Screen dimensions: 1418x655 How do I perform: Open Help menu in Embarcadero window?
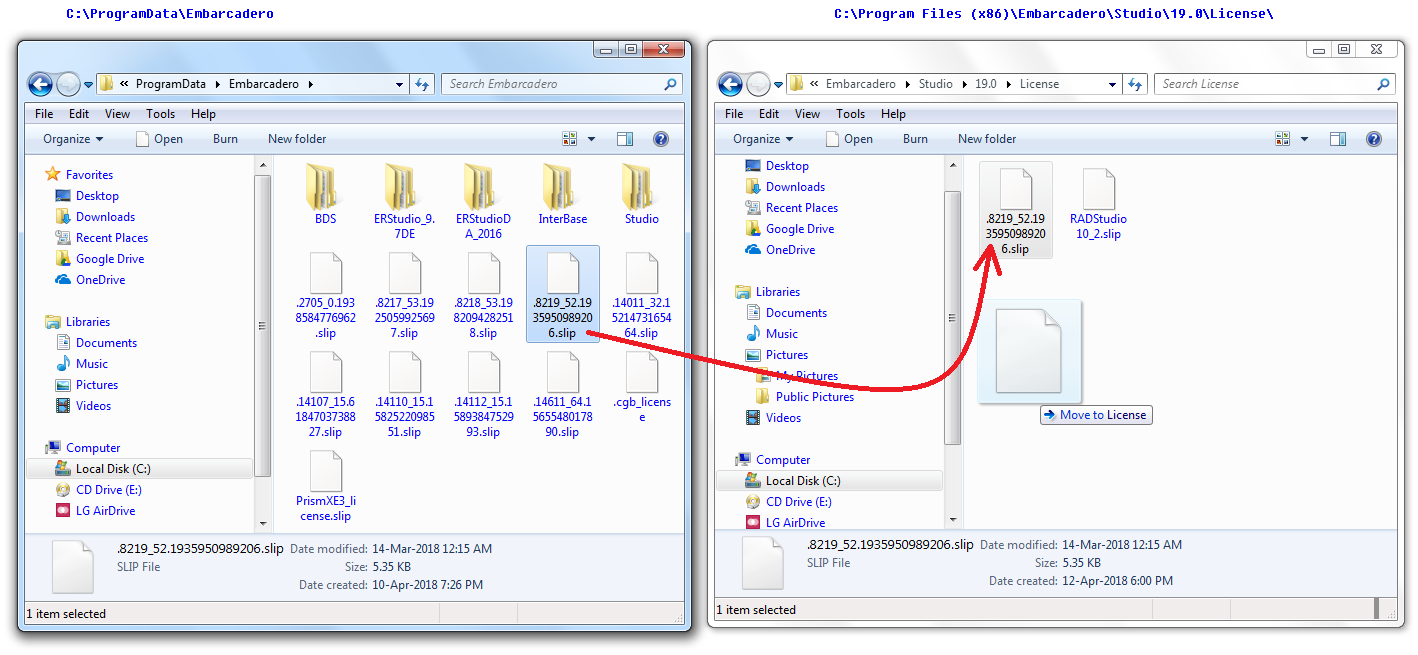pyautogui.click(x=203, y=114)
